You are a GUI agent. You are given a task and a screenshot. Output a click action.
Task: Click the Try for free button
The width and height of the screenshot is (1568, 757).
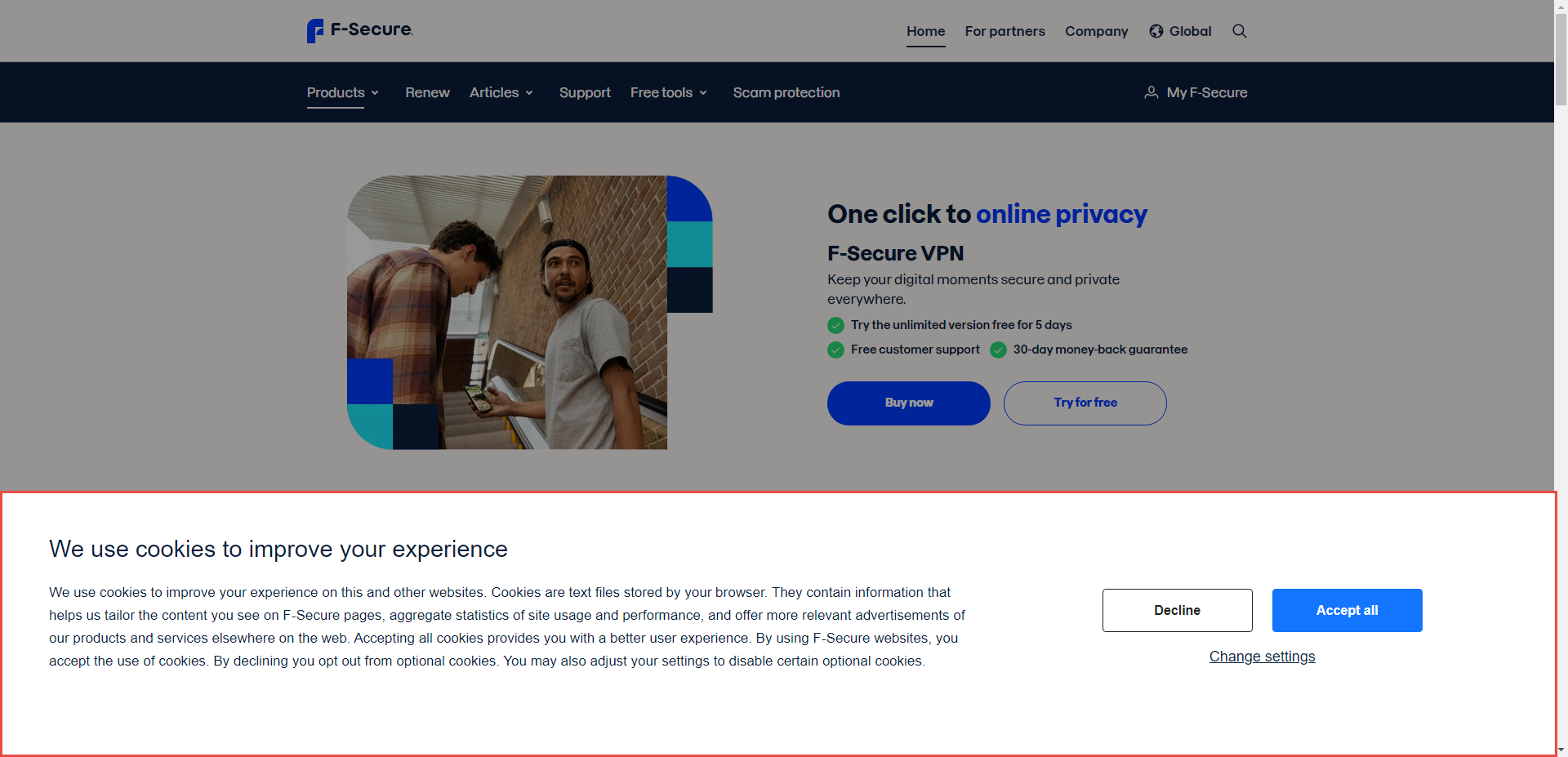coord(1085,403)
